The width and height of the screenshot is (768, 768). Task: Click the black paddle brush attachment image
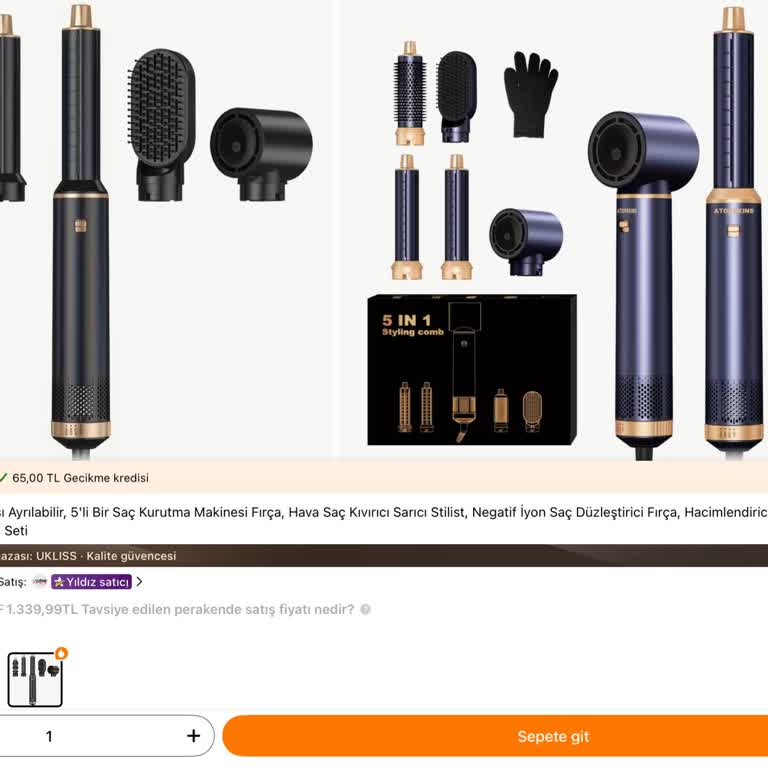click(161, 125)
